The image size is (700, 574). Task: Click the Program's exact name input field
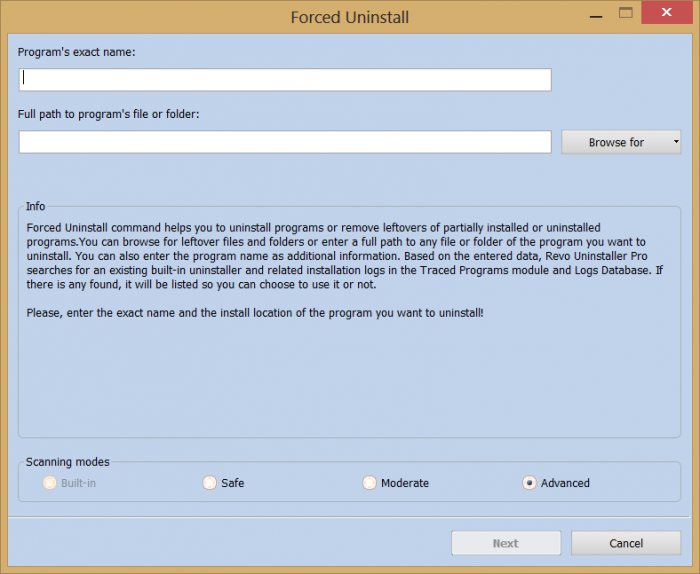(285, 80)
